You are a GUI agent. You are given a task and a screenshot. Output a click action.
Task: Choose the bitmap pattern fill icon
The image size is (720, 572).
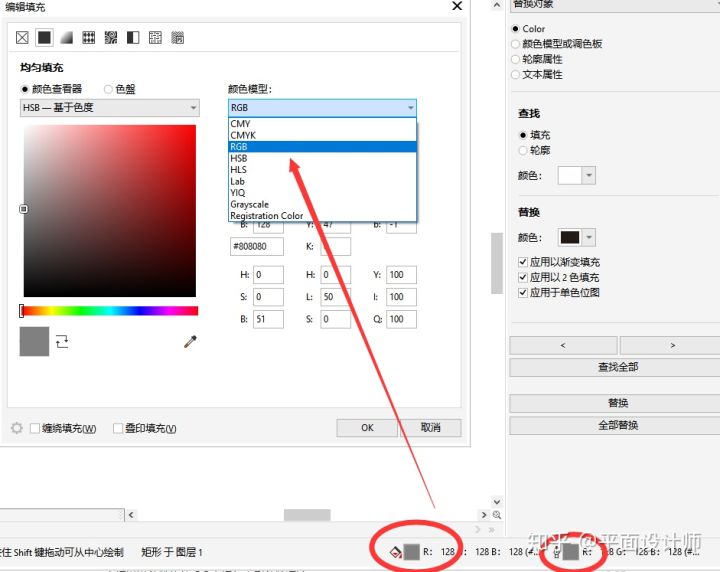(111, 37)
